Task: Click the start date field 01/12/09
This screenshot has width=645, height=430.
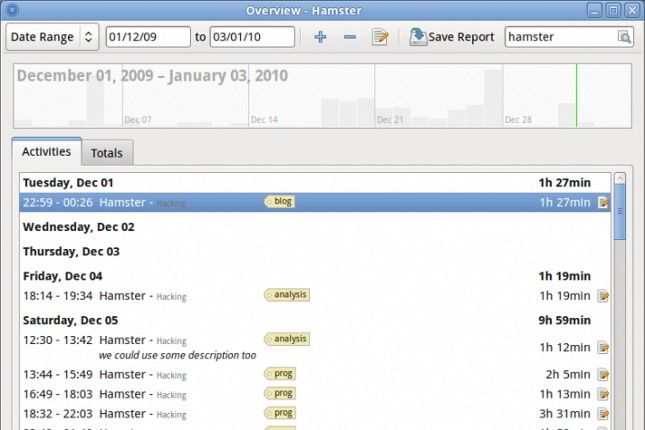Action: (x=148, y=37)
